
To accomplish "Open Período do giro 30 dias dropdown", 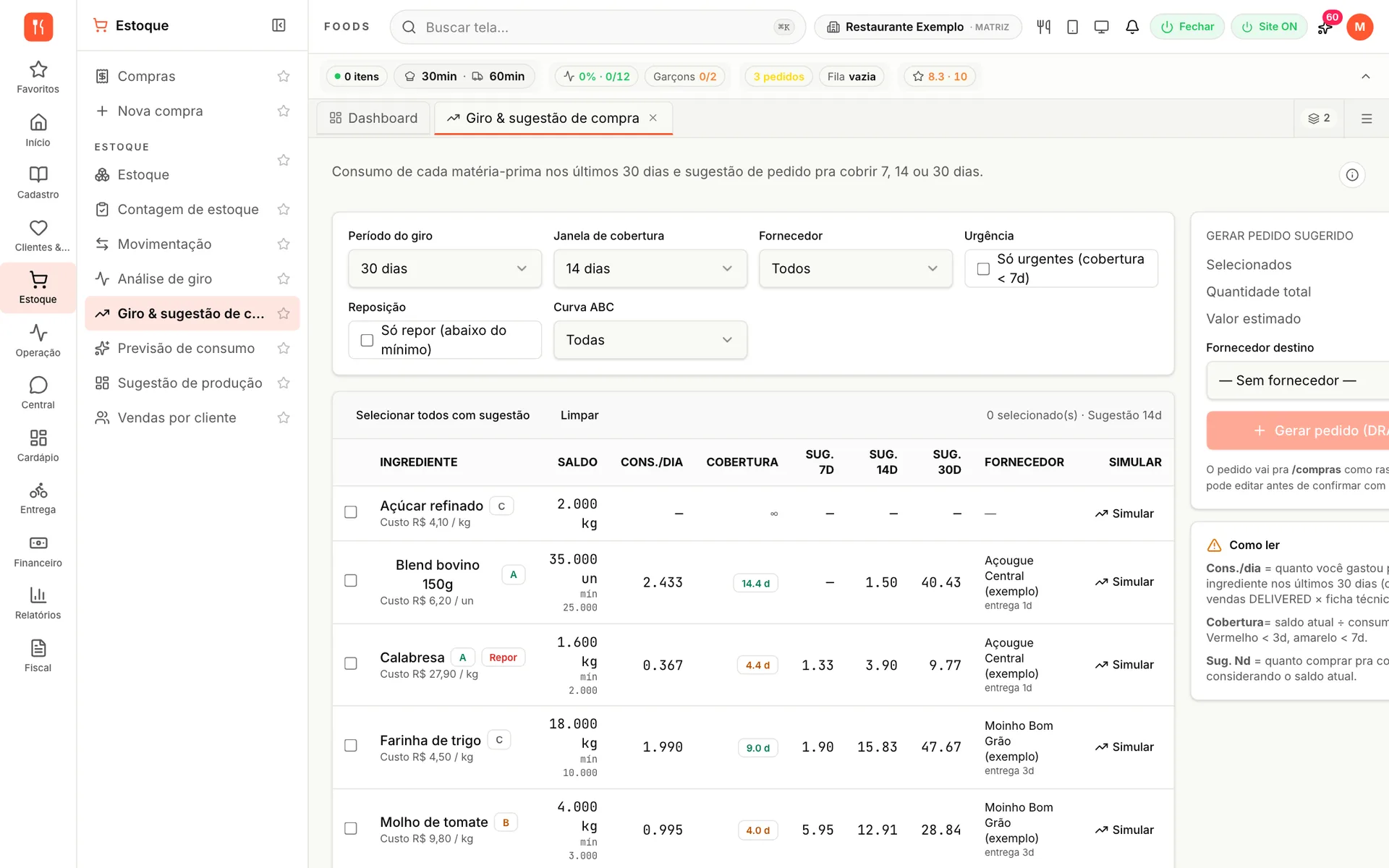I will [x=445, y=268].
